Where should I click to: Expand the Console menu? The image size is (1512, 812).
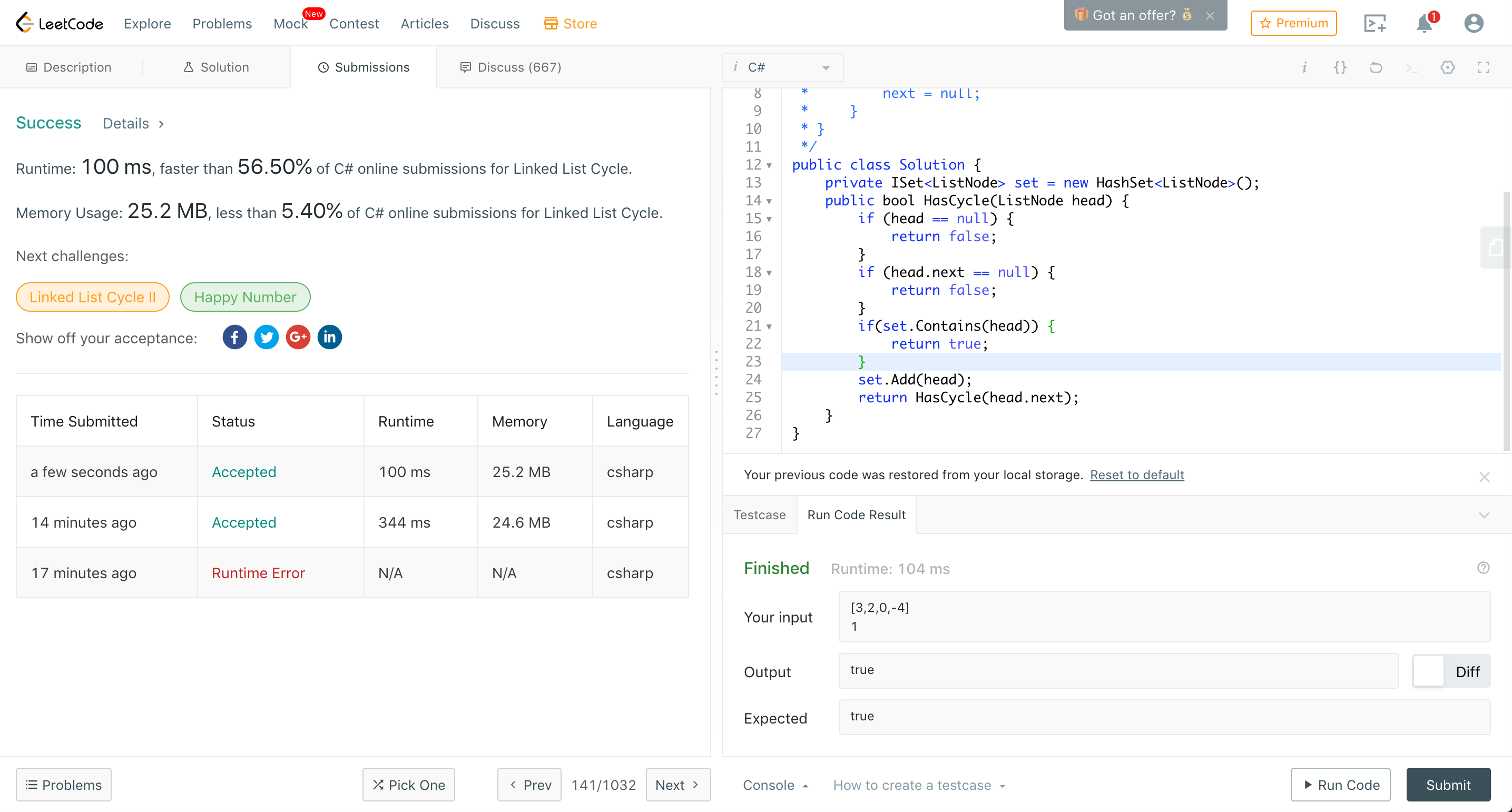[x=776, y=785]
